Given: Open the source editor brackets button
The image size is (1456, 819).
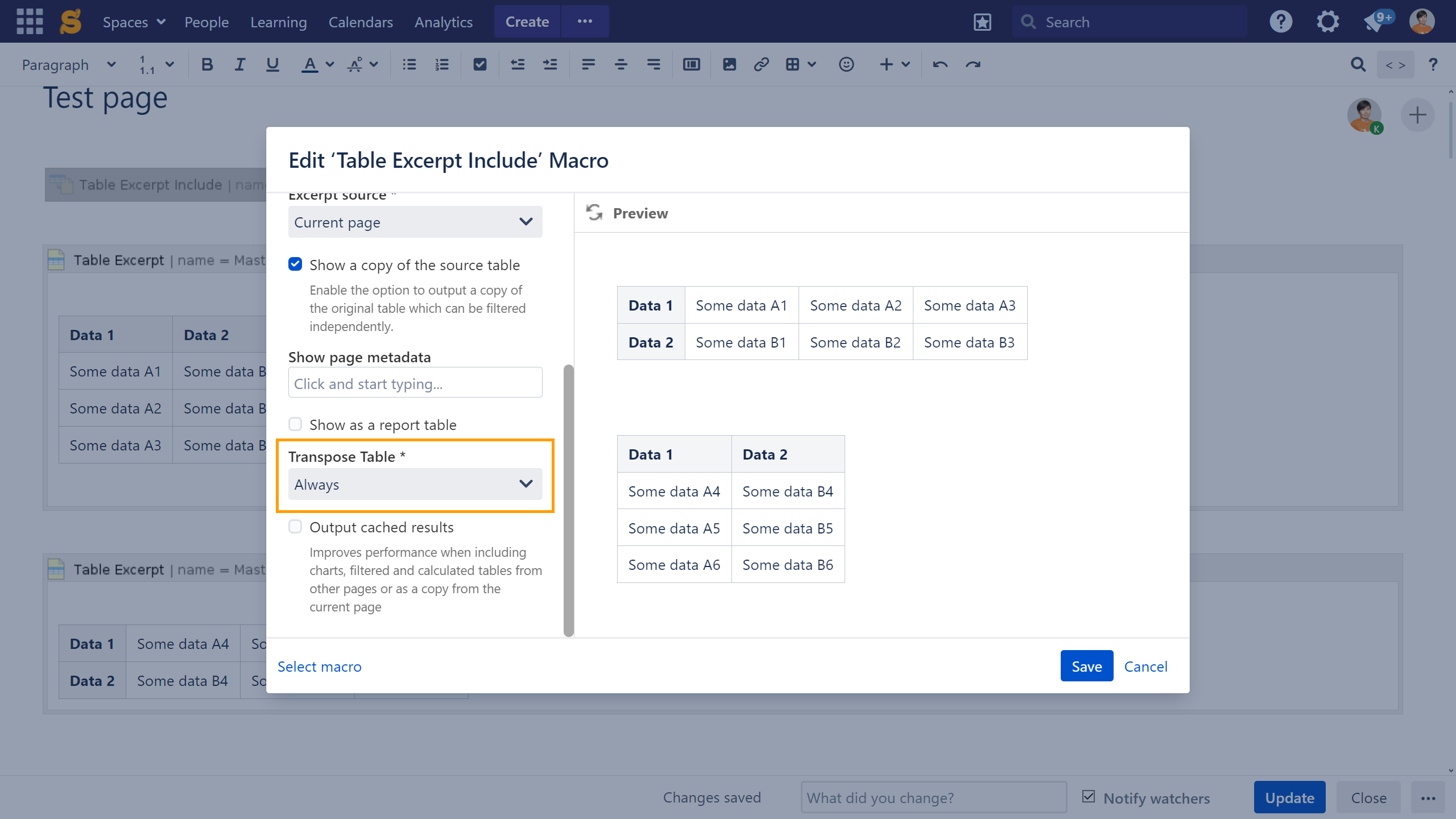Looking at the screenshot, I should 1395,64.
